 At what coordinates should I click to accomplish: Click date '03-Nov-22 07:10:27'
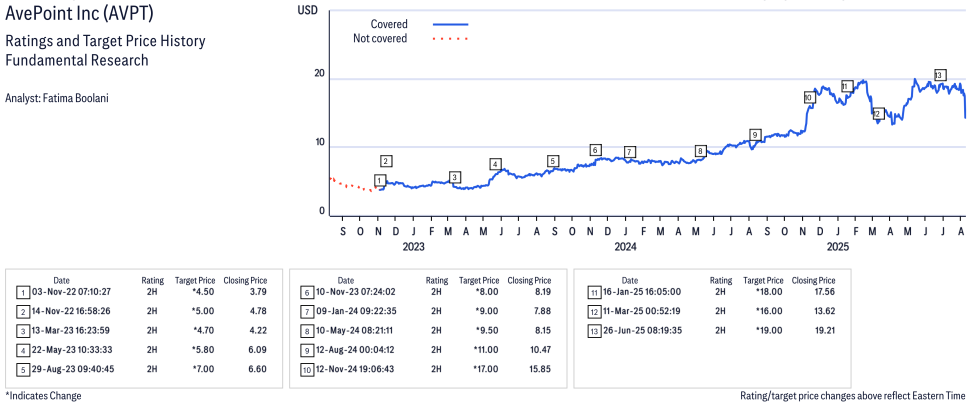(x=73, y=292)
